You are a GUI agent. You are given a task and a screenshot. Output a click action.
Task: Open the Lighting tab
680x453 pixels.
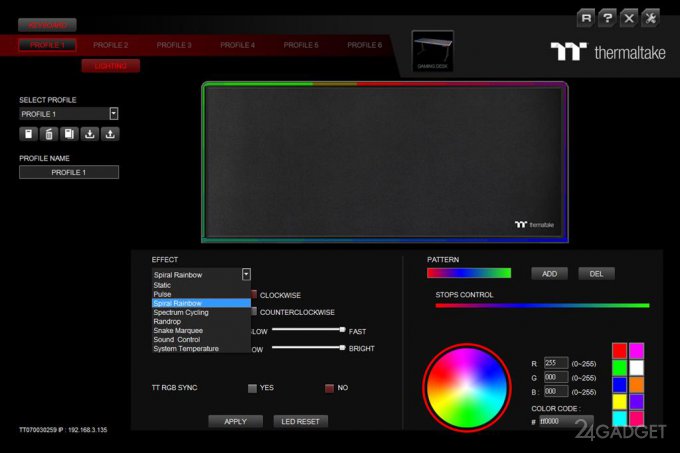pyautogui.click(x=110, y=66)
